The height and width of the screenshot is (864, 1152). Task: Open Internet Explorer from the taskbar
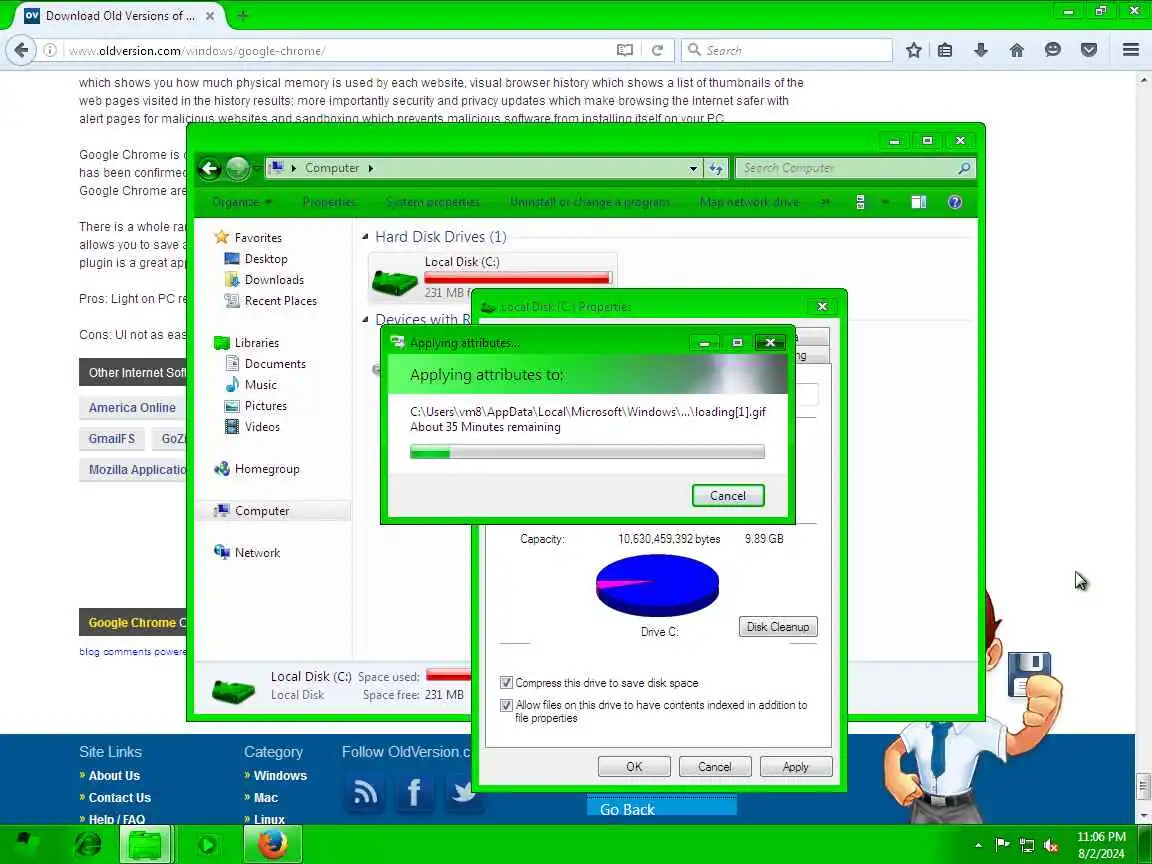click(x=88, y=845)
